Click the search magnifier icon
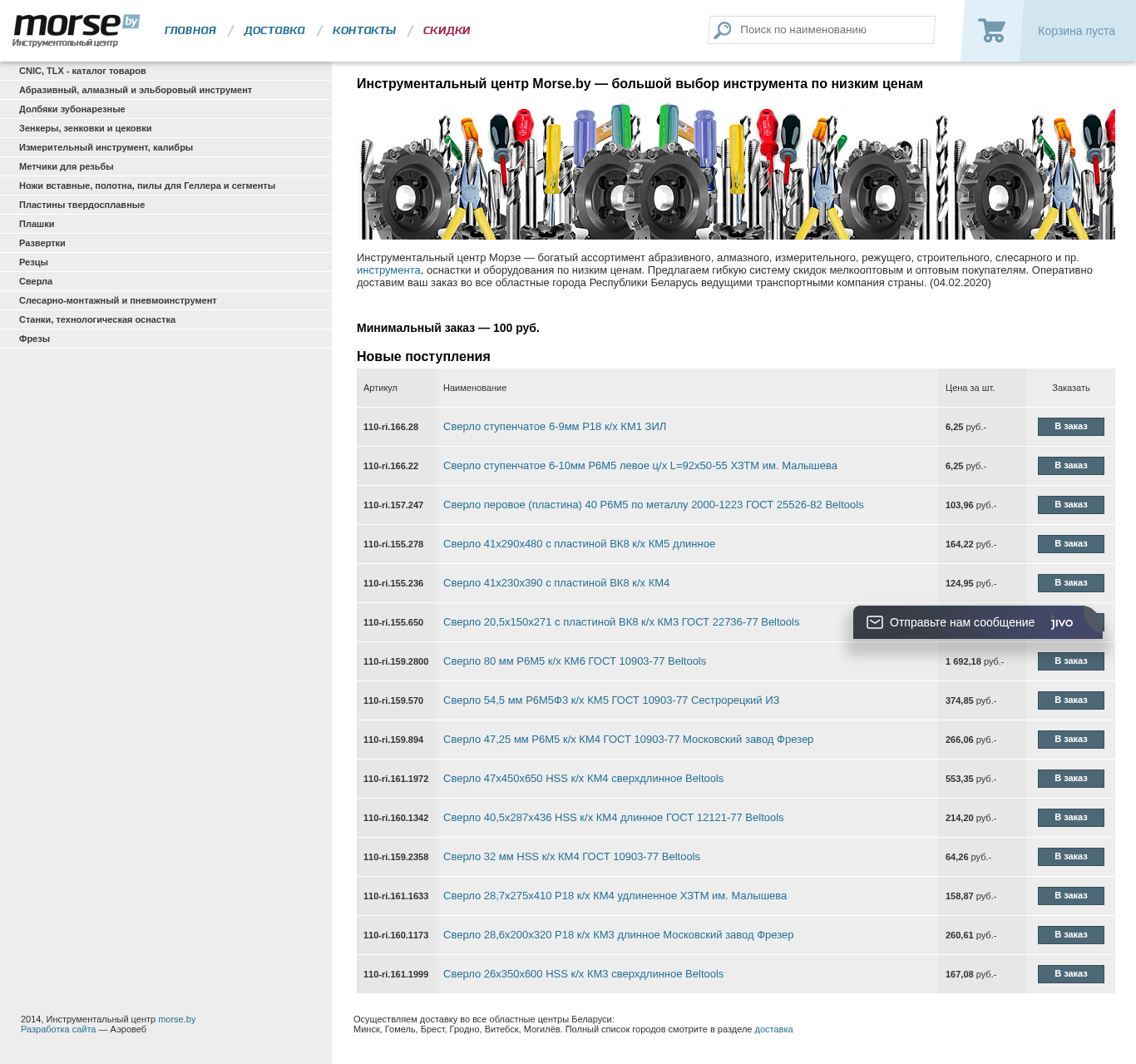Screen dimensions: 1136x1064 tap(723, 30)
